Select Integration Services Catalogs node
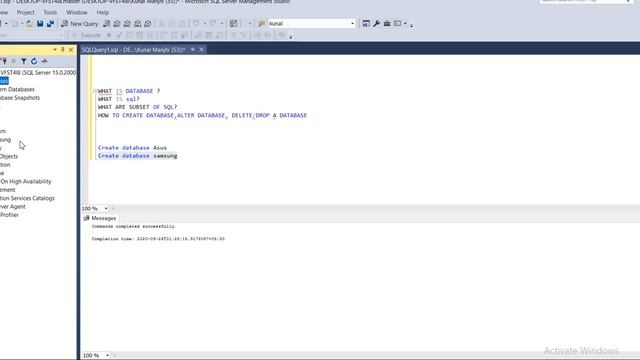640x360 pixels. tap(27, 198)
